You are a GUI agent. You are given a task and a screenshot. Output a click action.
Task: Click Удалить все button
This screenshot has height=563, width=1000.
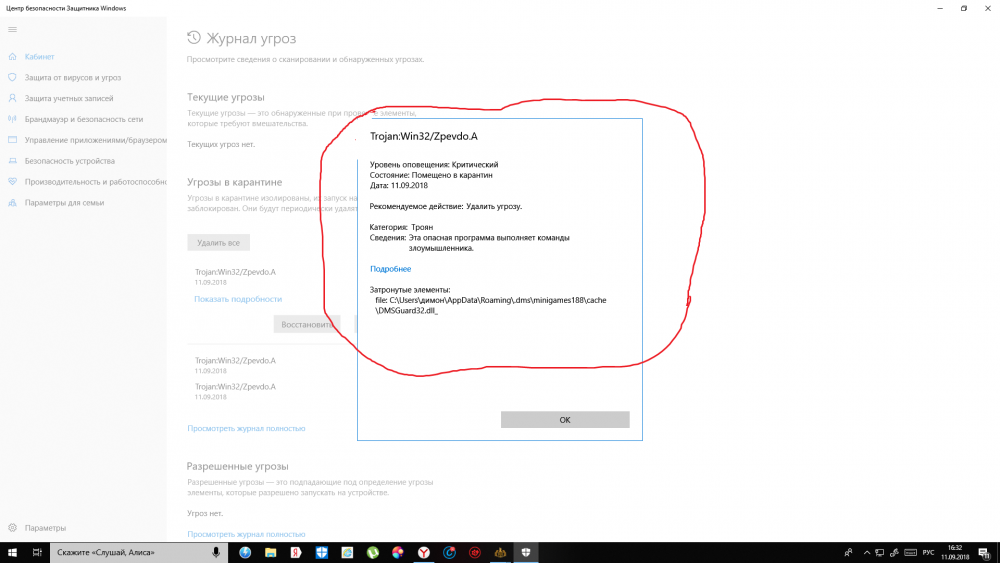tap(218, 243)
